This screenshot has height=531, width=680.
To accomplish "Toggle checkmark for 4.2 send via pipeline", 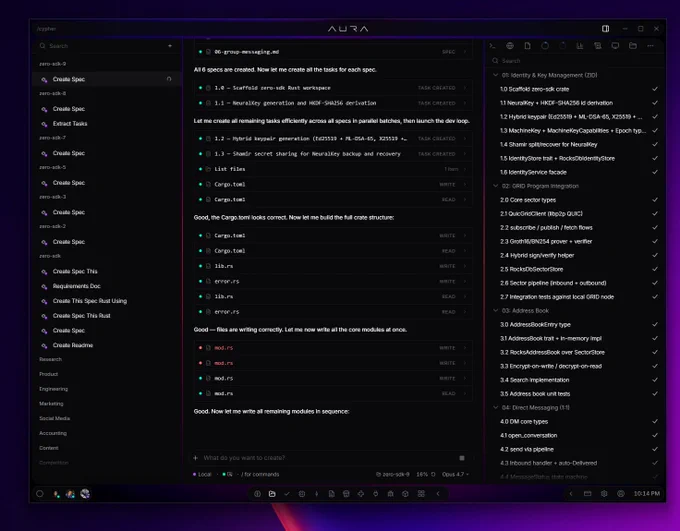I will coord(655,449).
